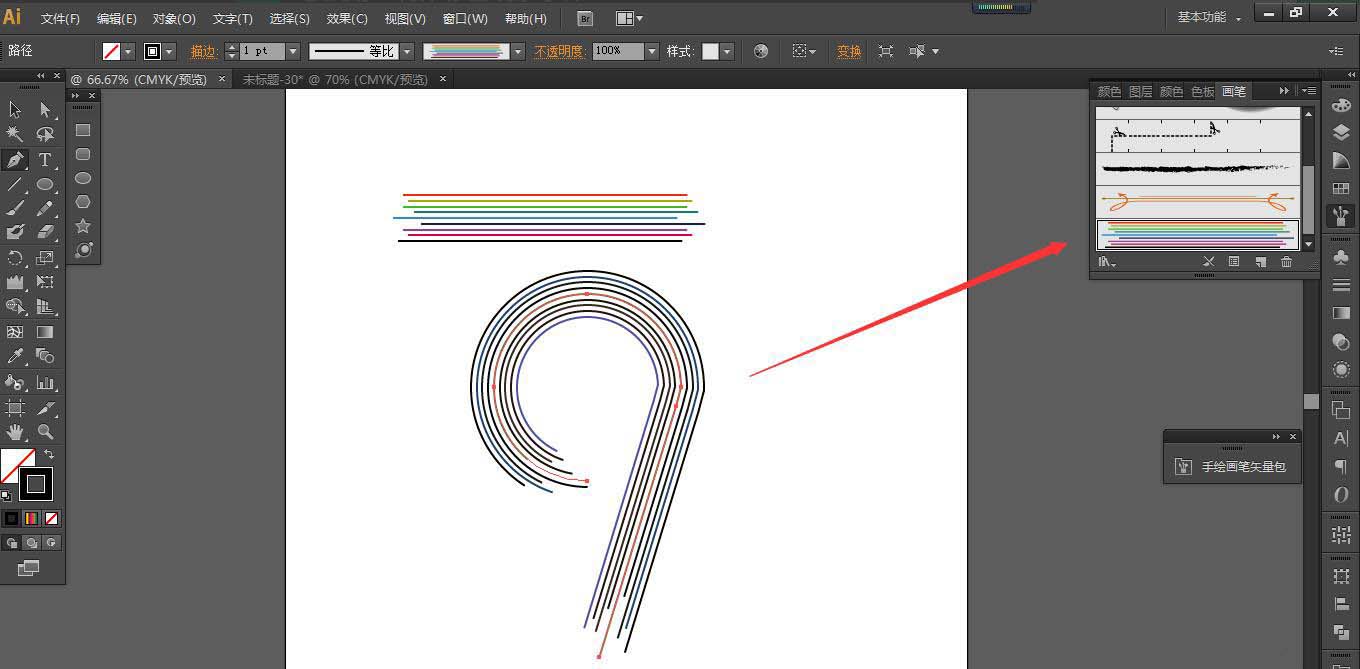Select the Gradient tool
Screen dimensions: 1360x669
[x=45, y=332]
